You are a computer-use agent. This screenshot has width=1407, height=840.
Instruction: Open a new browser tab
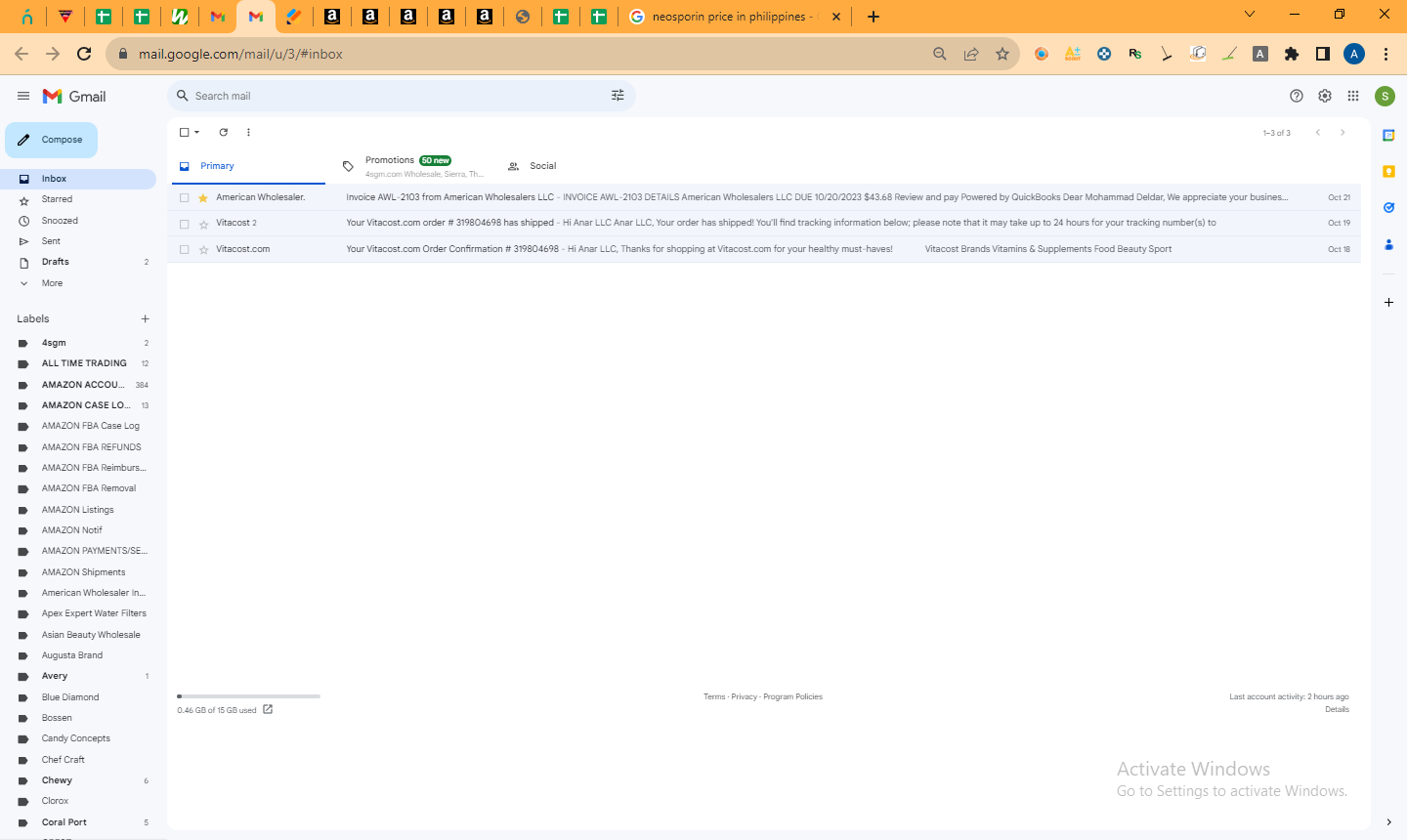point(874,17)
